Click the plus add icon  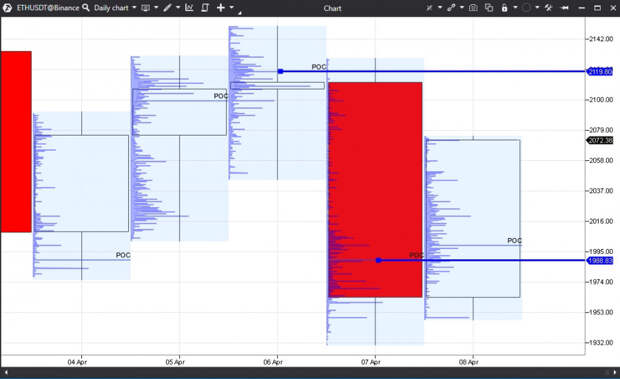coord(221,8)
